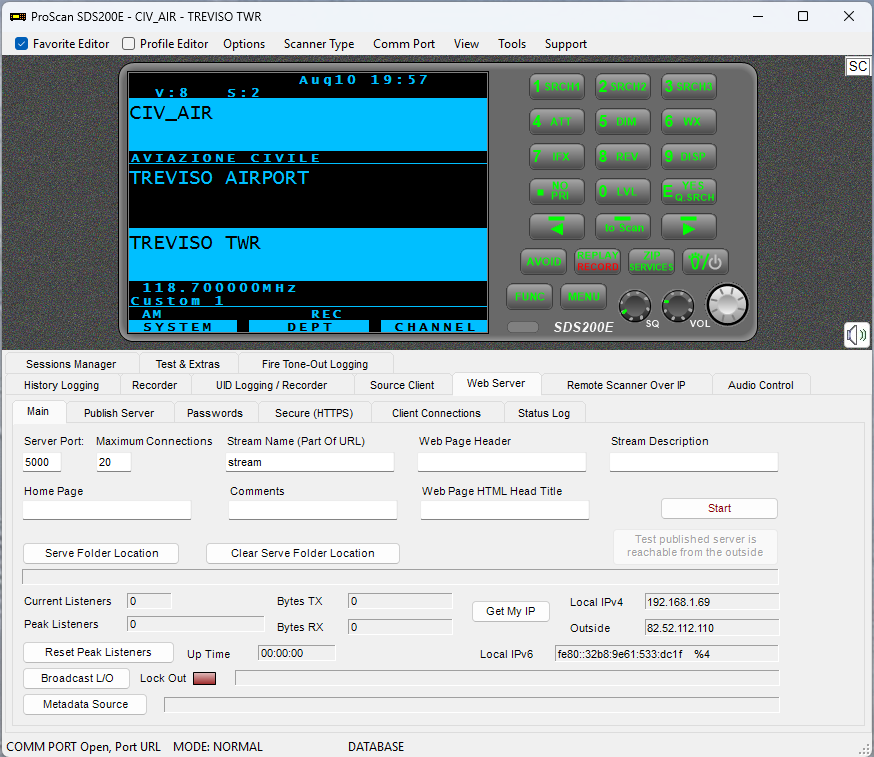Click the 3 SRCH3 keypad key
This screenshot has width=874, height=757.
pyautogui.click(x=688, y=86)
